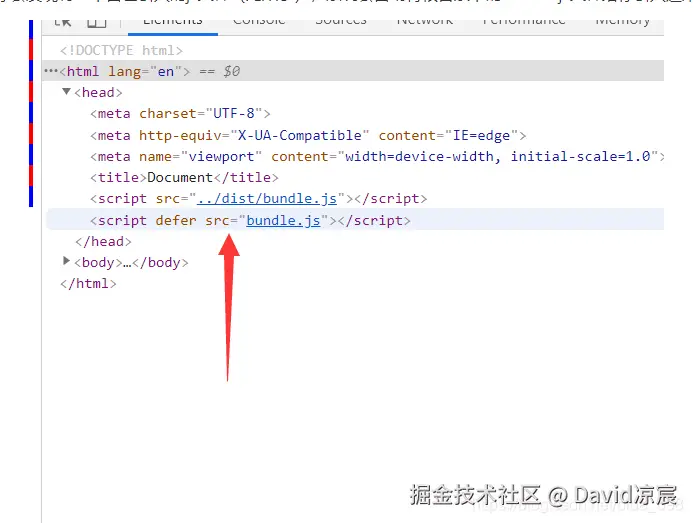693x523 pixels.
Task: Select the <!DOCTYPE html> line
Action: (122, 50)
